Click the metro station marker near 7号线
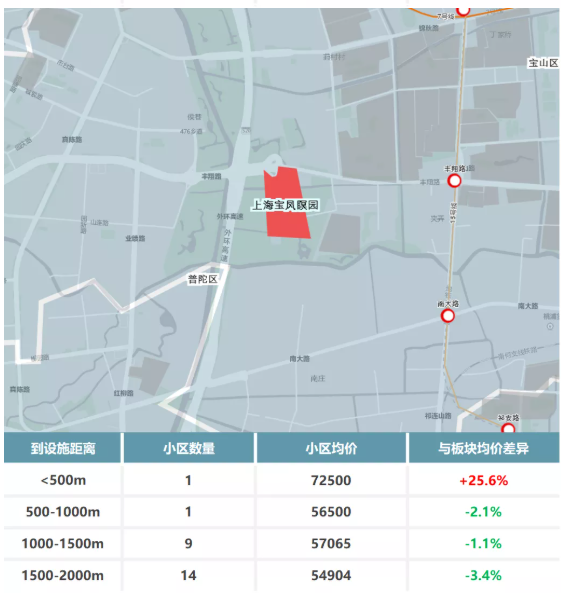This screenshot has height=595, width=564. pyautogui.click(x=463, y=11)
